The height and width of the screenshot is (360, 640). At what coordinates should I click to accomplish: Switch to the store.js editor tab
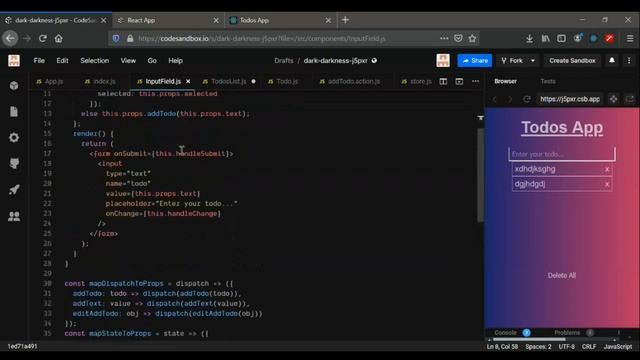[416, 81]
